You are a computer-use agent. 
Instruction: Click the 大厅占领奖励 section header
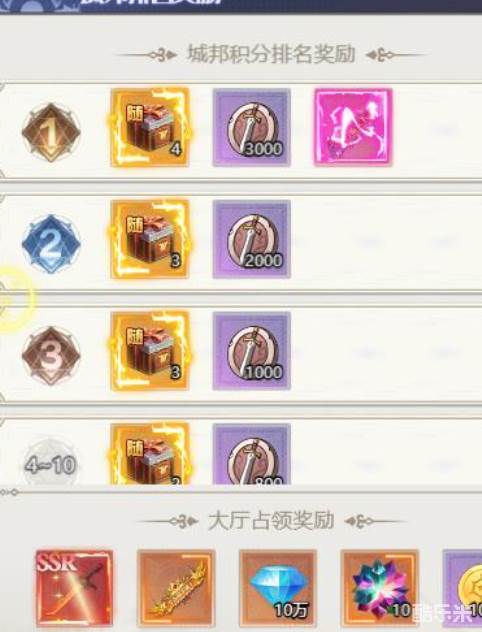point(271,520)
